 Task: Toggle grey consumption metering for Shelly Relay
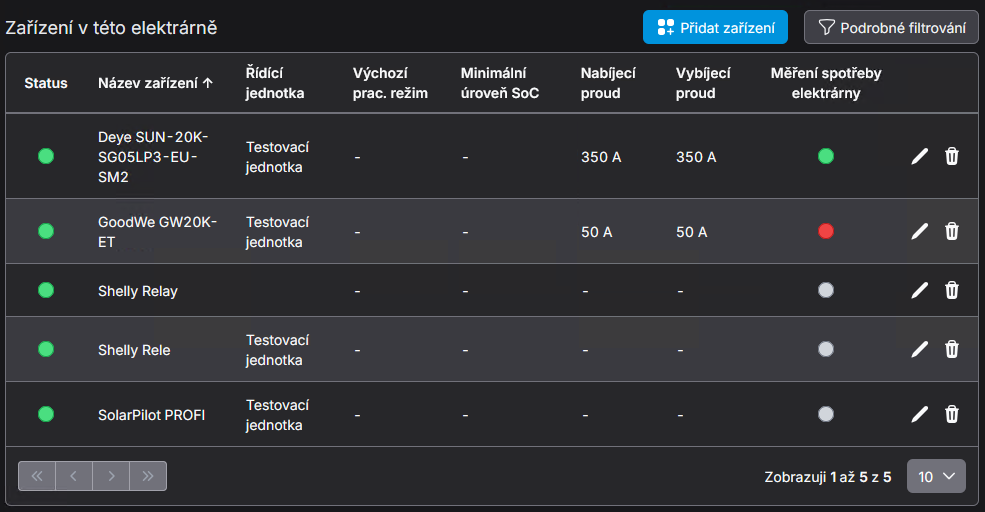825,290
